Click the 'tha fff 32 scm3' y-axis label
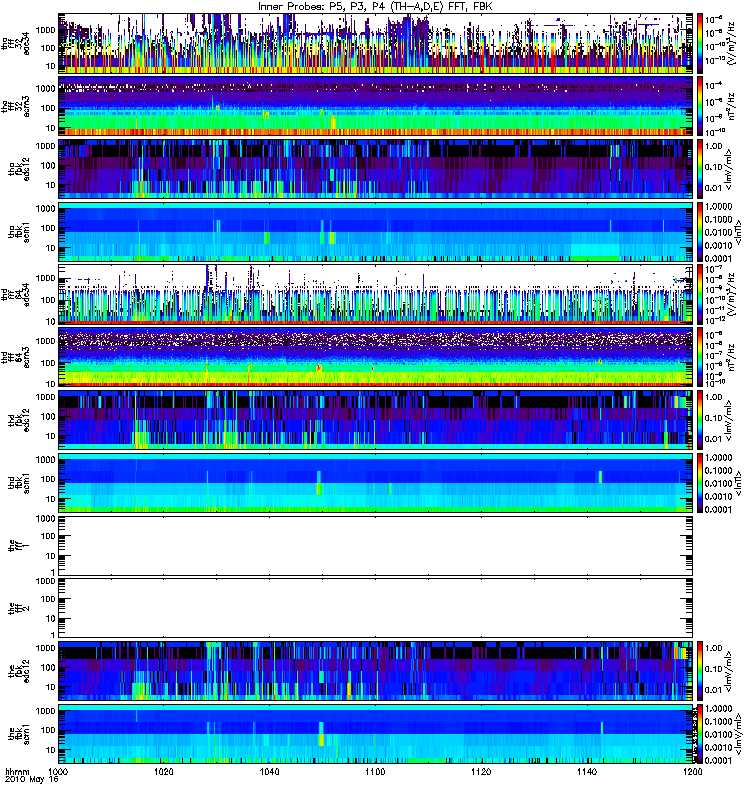750x800 pixels. [15, 107]
